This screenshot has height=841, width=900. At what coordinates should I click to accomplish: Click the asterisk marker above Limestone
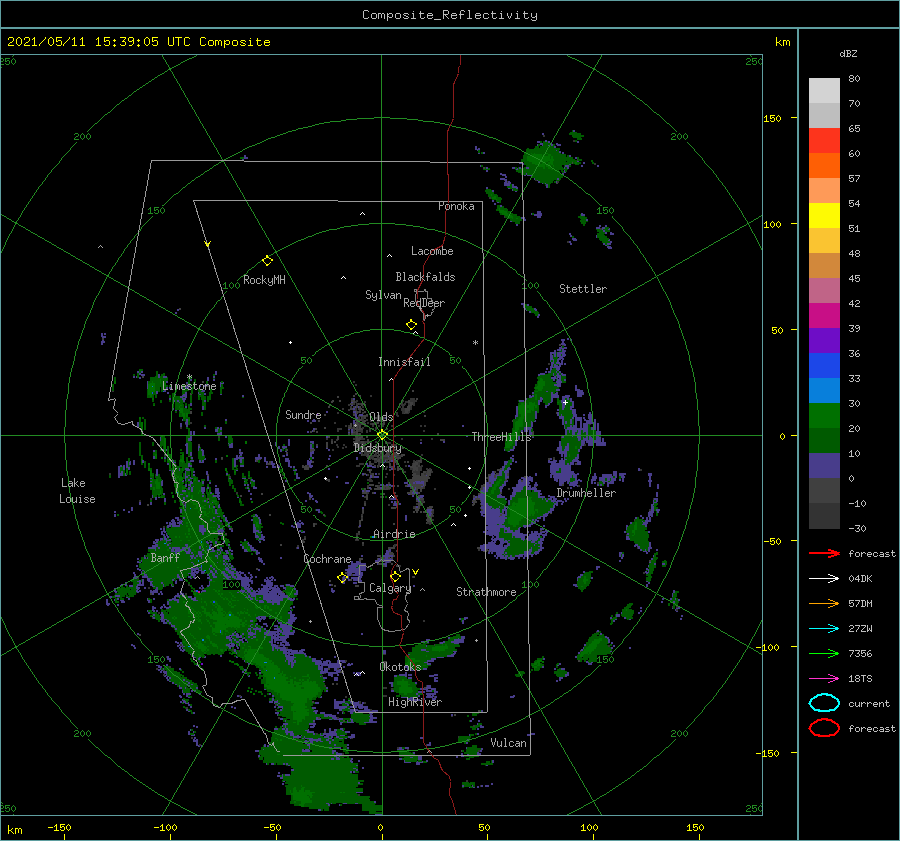point(189,377)
